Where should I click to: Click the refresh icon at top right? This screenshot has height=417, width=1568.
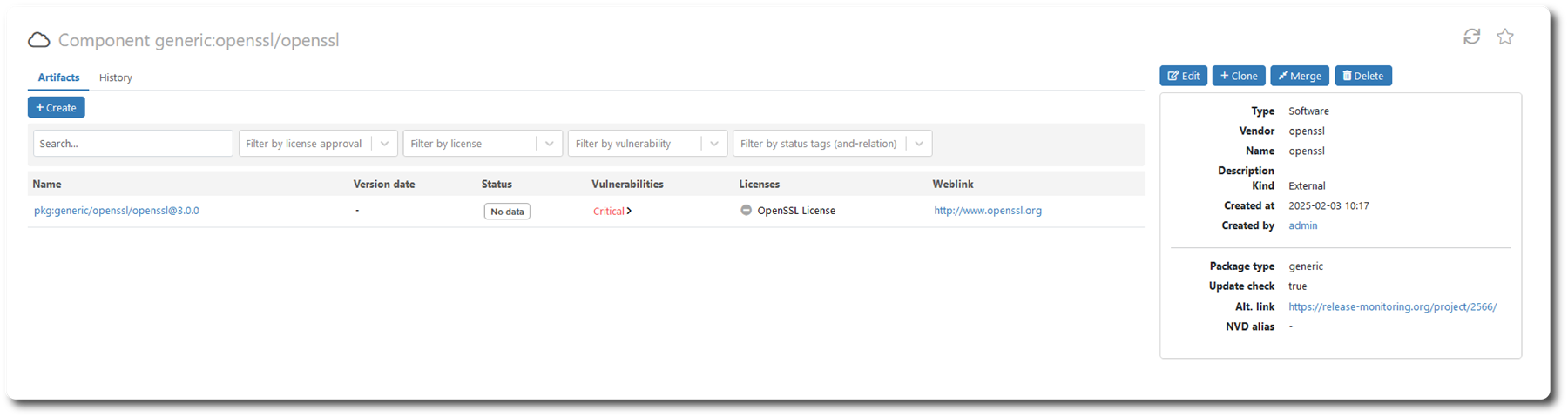tap(1471, 37)
